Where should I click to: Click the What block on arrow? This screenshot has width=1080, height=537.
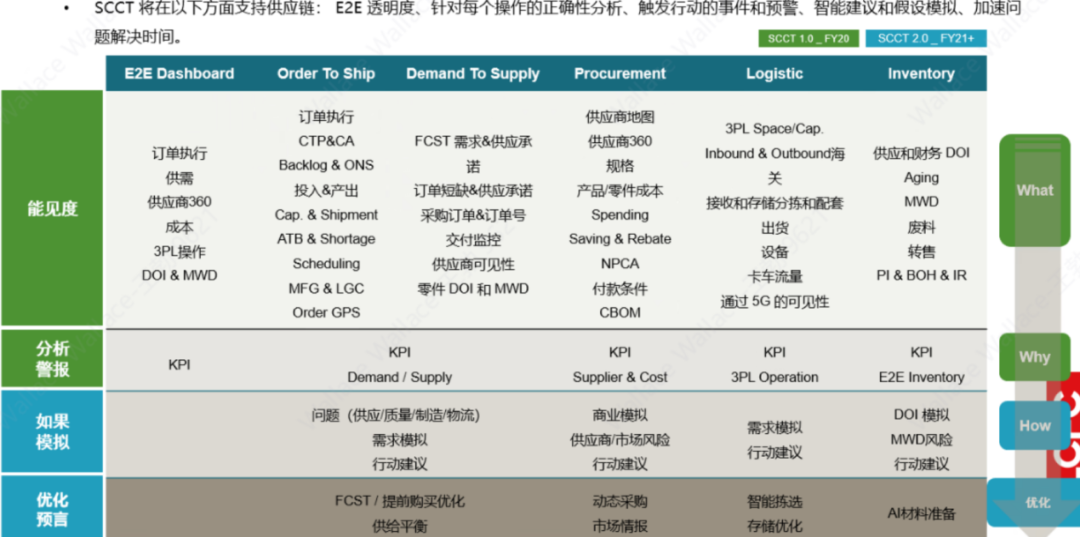point(1035,190)
